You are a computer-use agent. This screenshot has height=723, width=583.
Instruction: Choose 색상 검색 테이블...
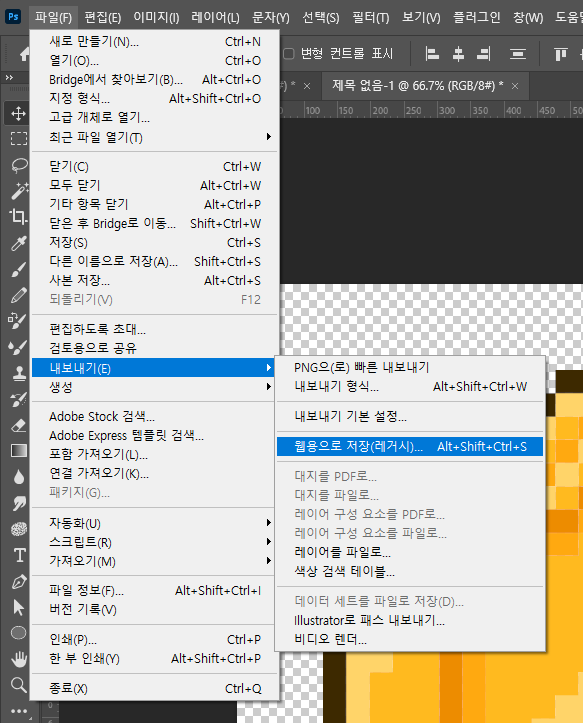[x=410, y=571]
